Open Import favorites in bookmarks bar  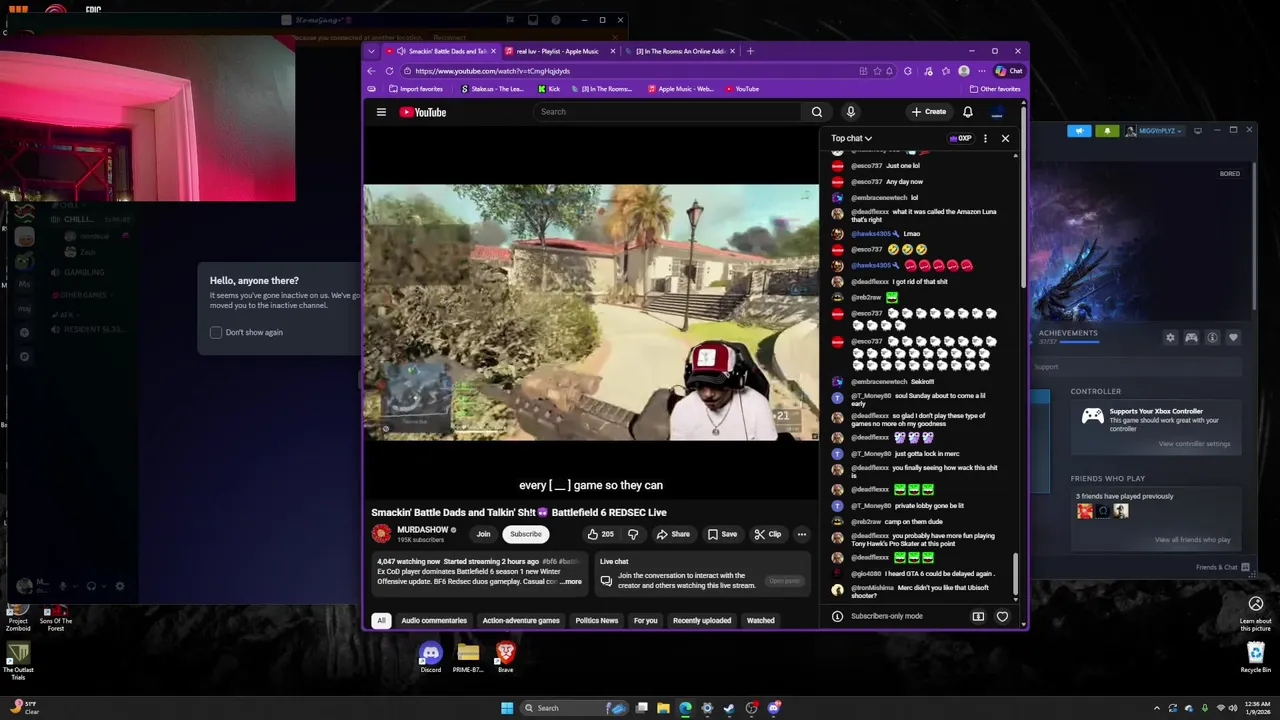coord(414,89)
